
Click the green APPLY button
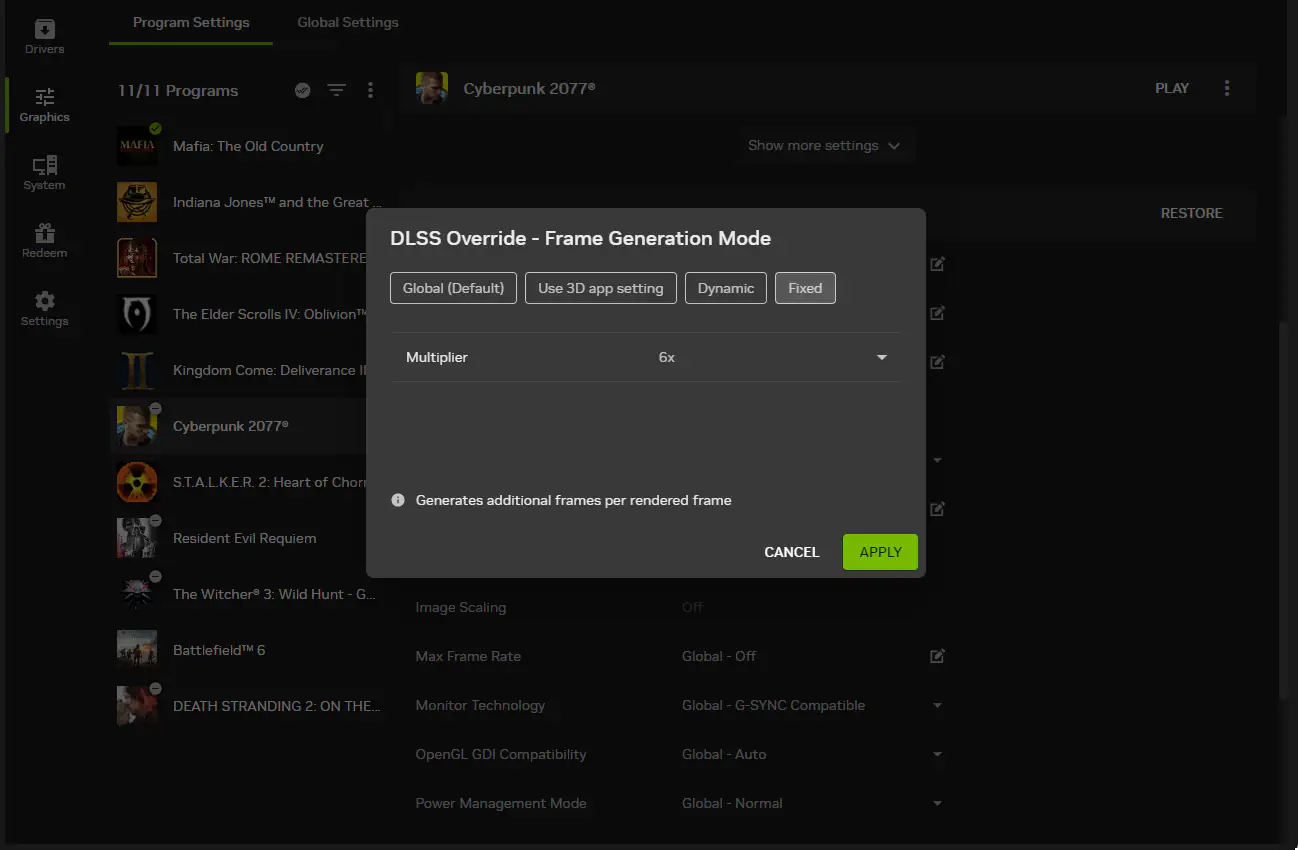[x=880, y=552]
